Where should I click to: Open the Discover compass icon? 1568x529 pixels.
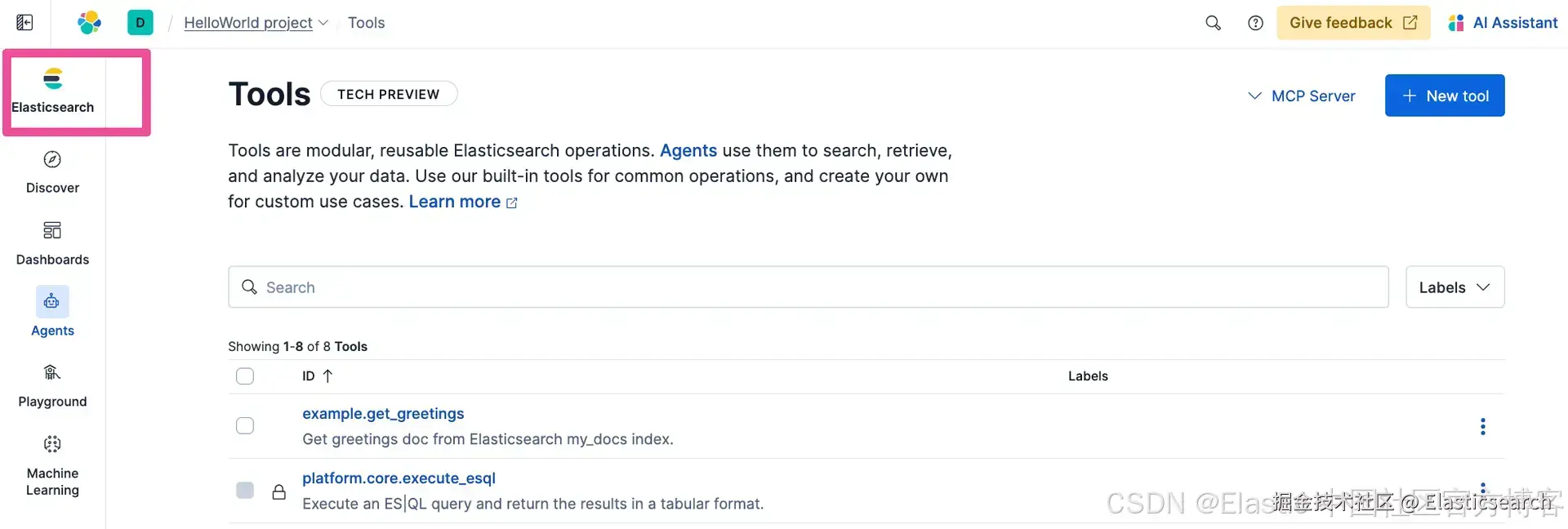click(52, 160)
